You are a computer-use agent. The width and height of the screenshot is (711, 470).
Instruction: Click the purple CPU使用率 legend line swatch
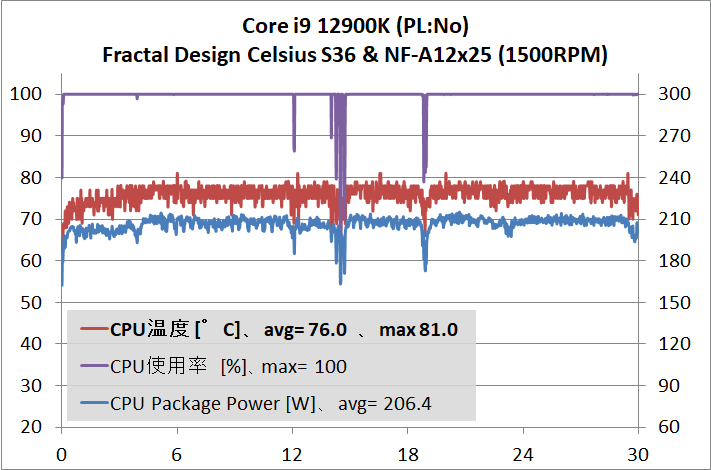(x=95, y=366)
